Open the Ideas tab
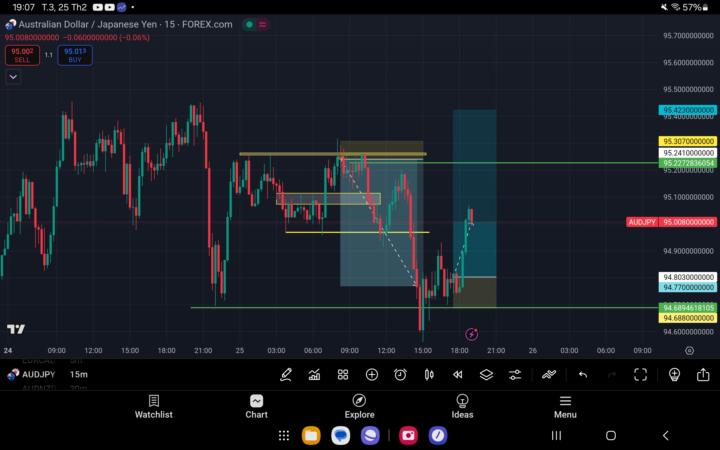Screen dimensions: 720x450 [x=462, y=407]
